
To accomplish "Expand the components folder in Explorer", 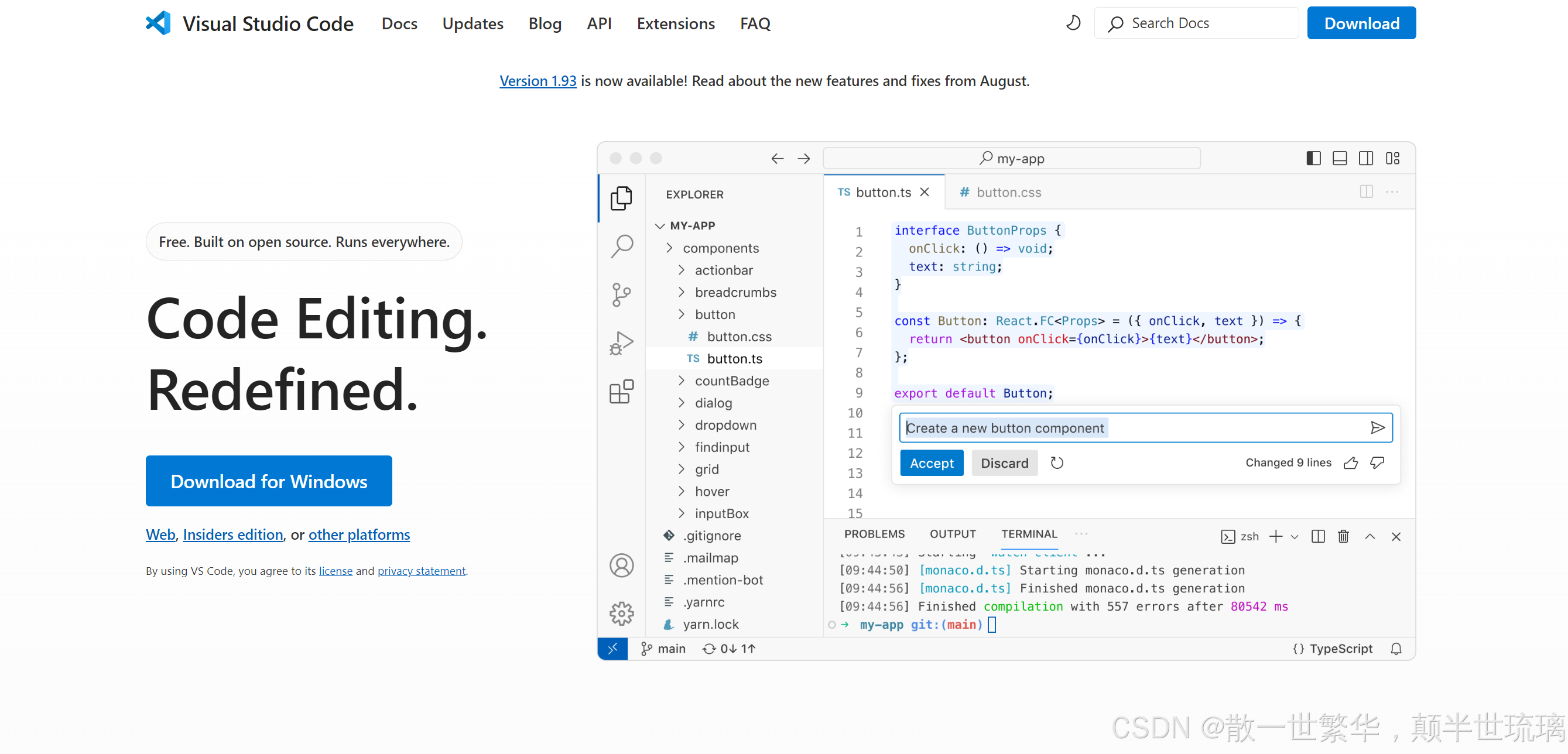I will coord(671,247).
